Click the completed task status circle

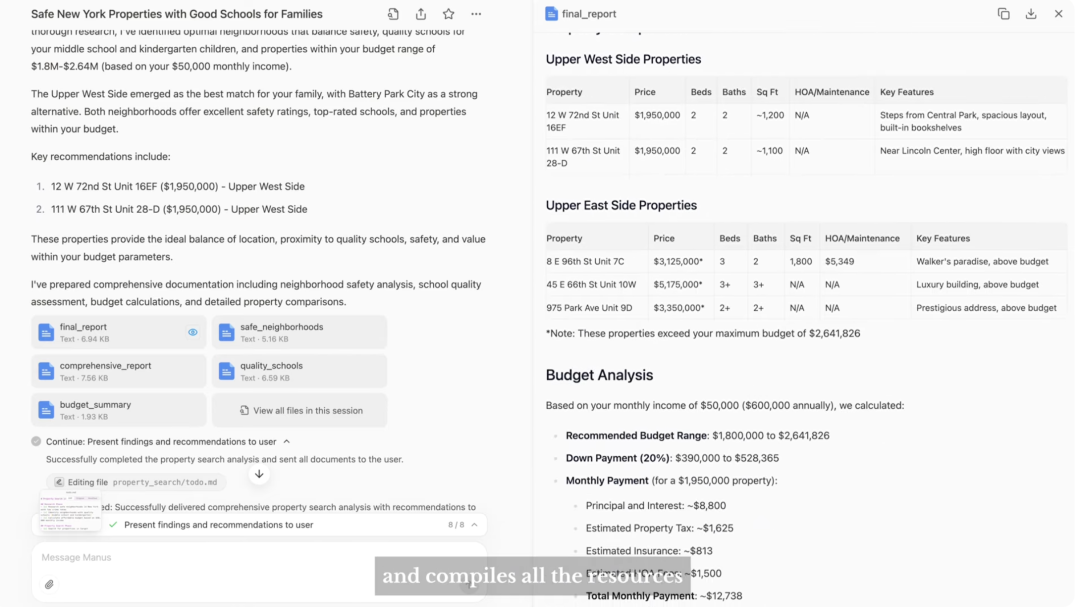(x=36, y=441)
